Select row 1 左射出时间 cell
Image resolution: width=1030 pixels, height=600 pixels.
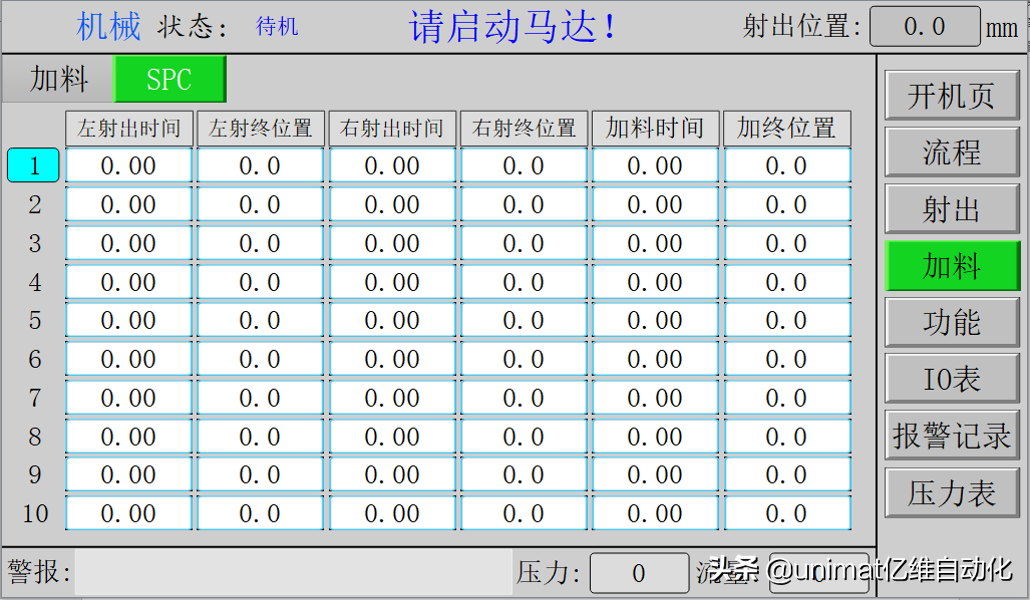pos(129,166)
